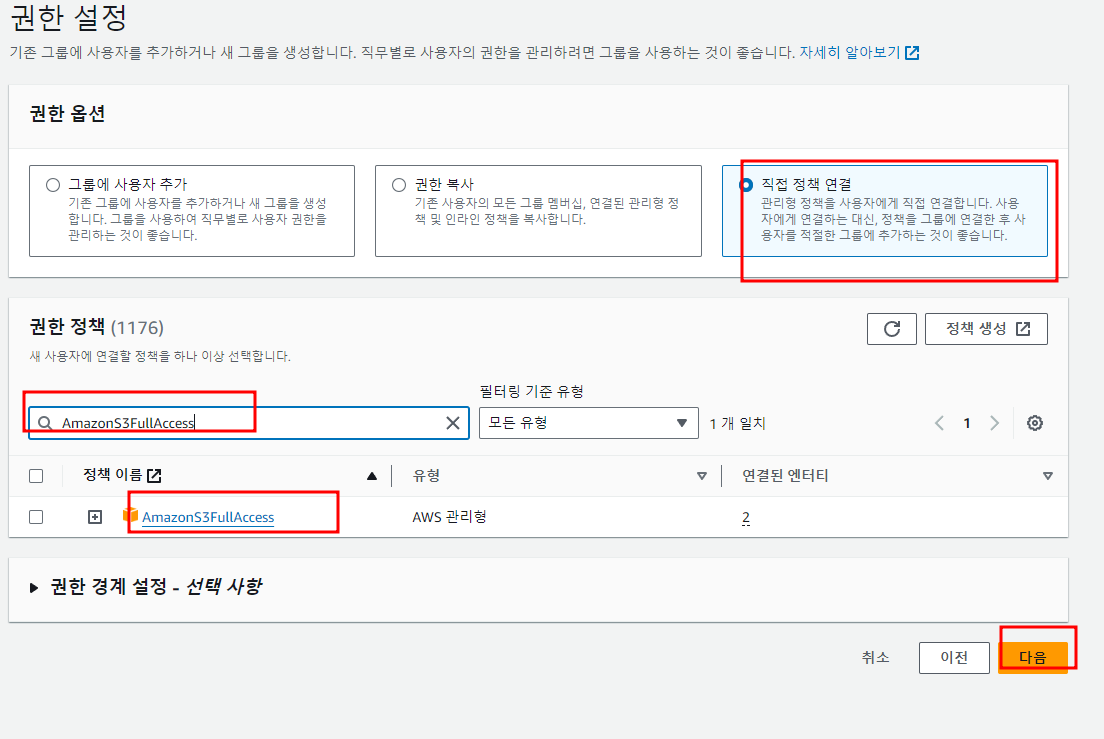
Task: Click the 취소 button
Action: click(x=875, y=657)
